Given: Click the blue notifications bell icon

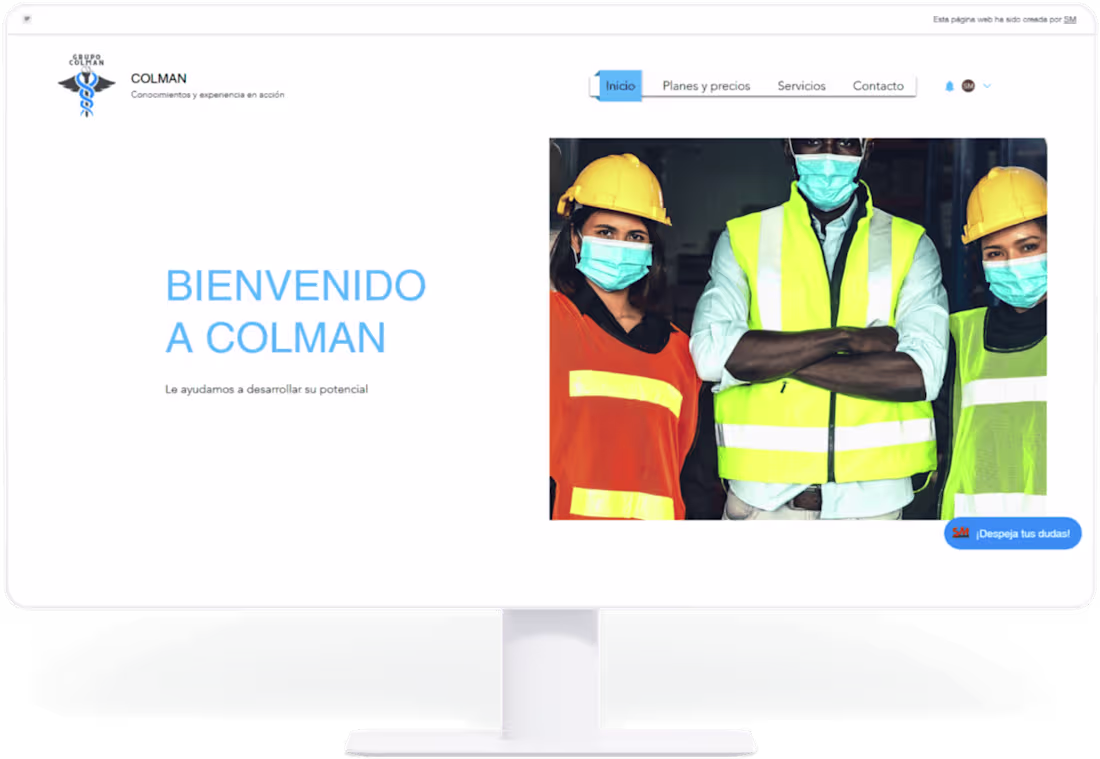Looking at the screenshot, I should [949, 85].
